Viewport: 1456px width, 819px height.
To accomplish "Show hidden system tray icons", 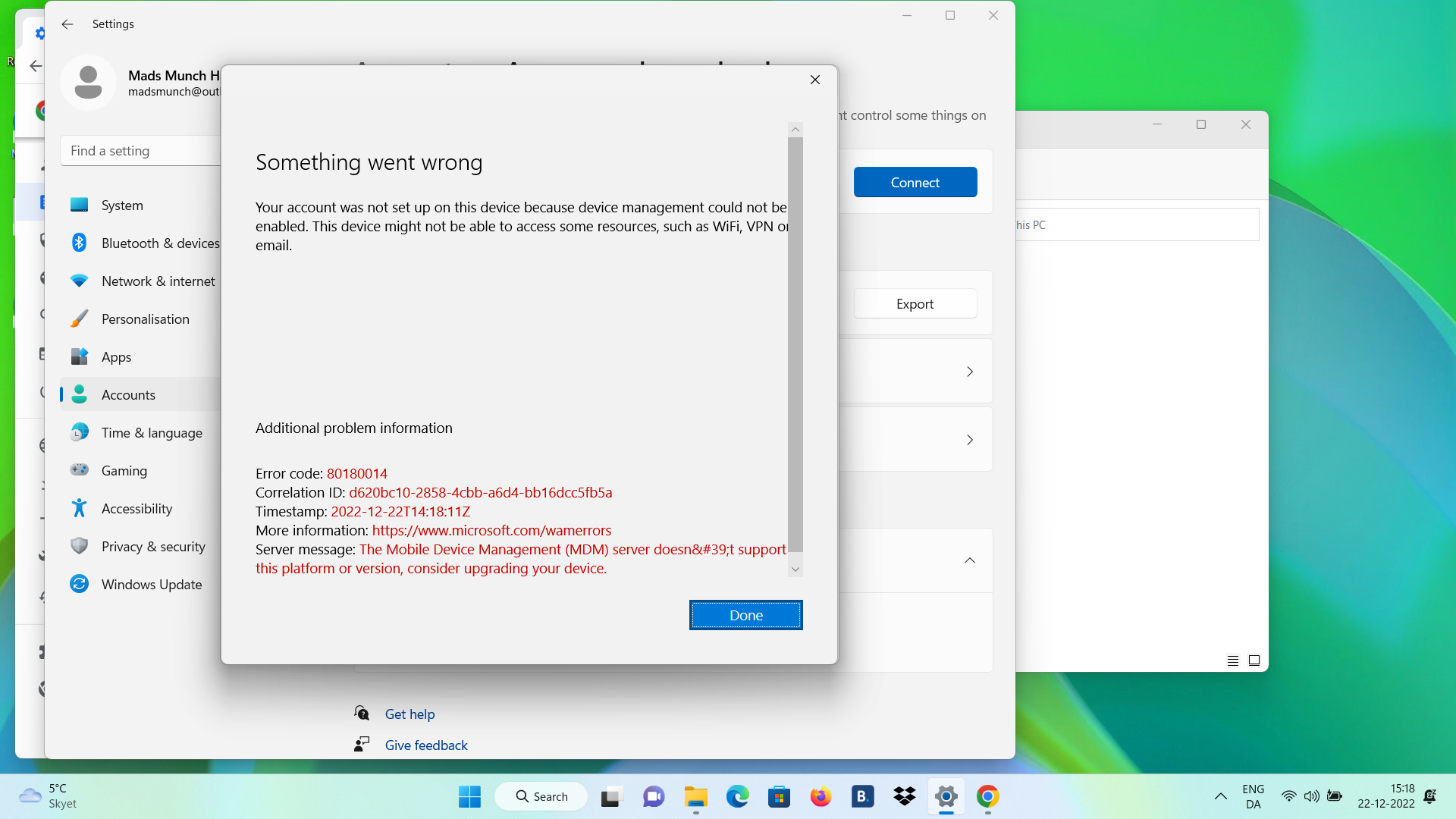I will coord(1220,796).
